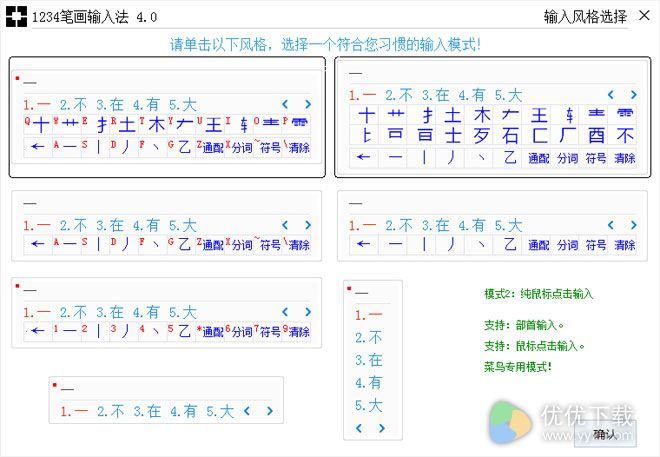
Task: Click the W-labeled 艹 radical key
Action: tap(67, 125)
